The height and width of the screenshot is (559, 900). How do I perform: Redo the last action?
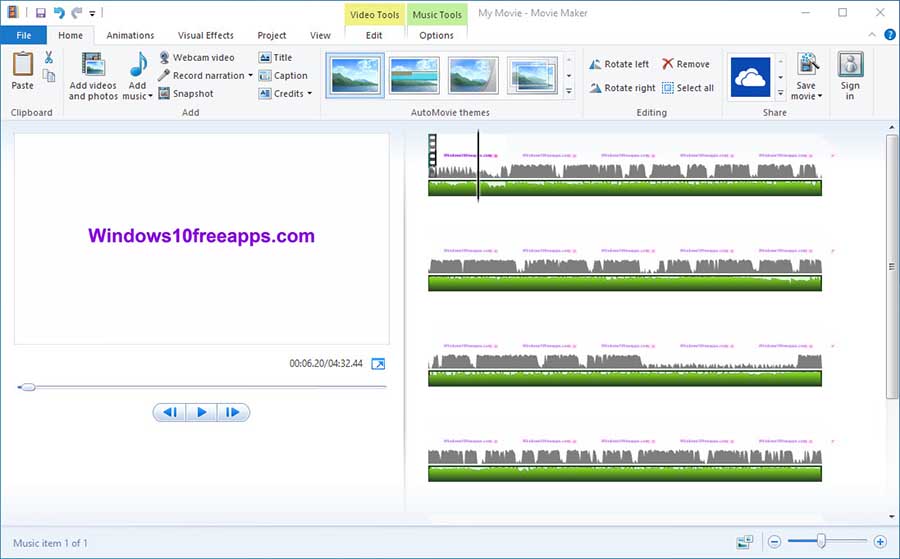coord(77,13)
